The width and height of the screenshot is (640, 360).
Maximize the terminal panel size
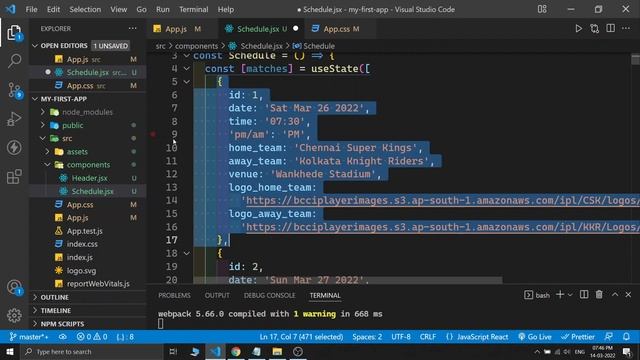615,295
